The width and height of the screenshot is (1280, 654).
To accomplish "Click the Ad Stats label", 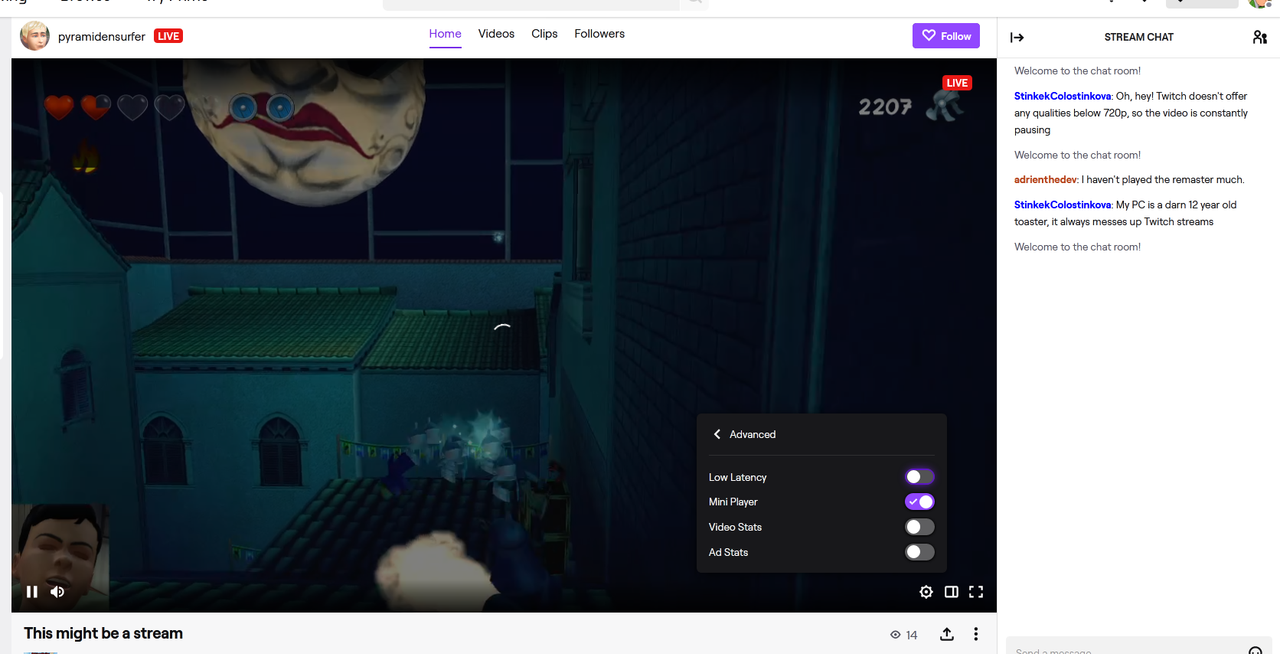I will 728,552.
